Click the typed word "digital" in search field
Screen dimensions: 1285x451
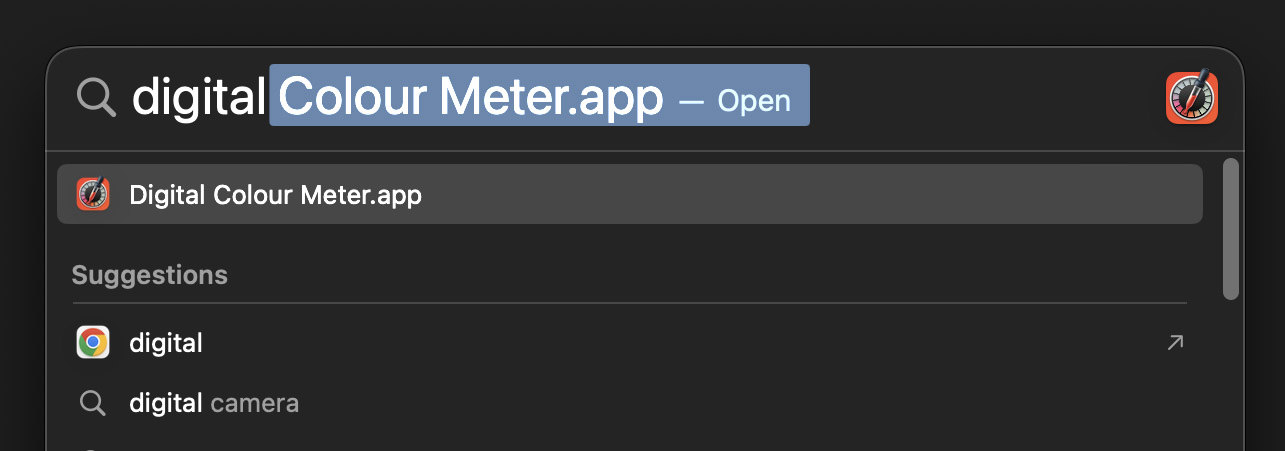tap(198, 96)
